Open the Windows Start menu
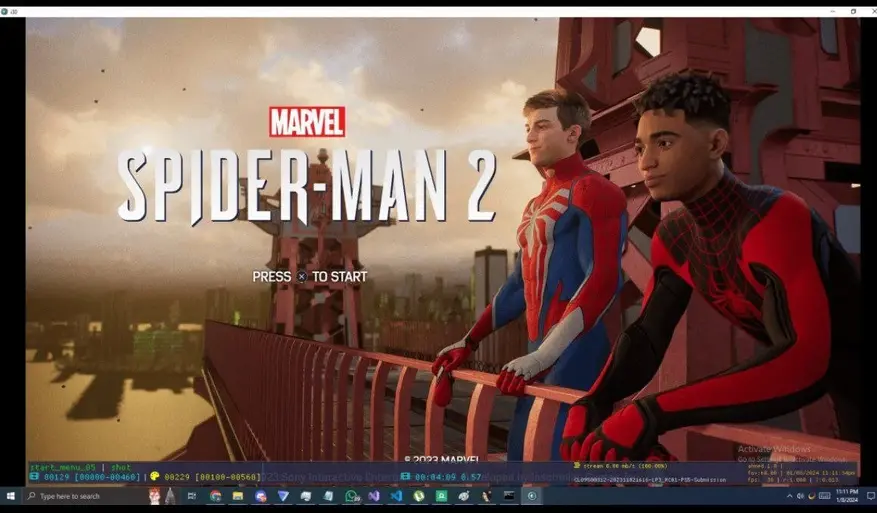The width and height of the screenshot is (877, 513). (10, 496)
